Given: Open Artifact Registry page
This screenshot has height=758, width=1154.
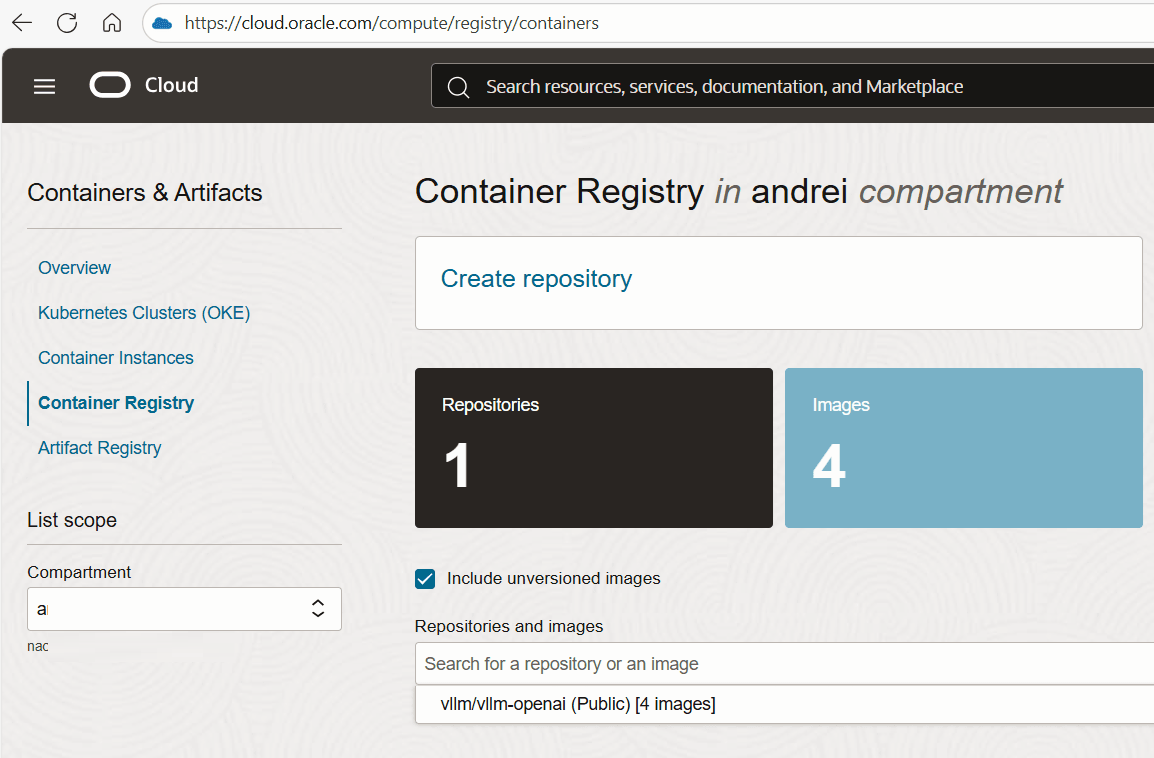Looking at the screenshot, I should click(x=99, y=448).
